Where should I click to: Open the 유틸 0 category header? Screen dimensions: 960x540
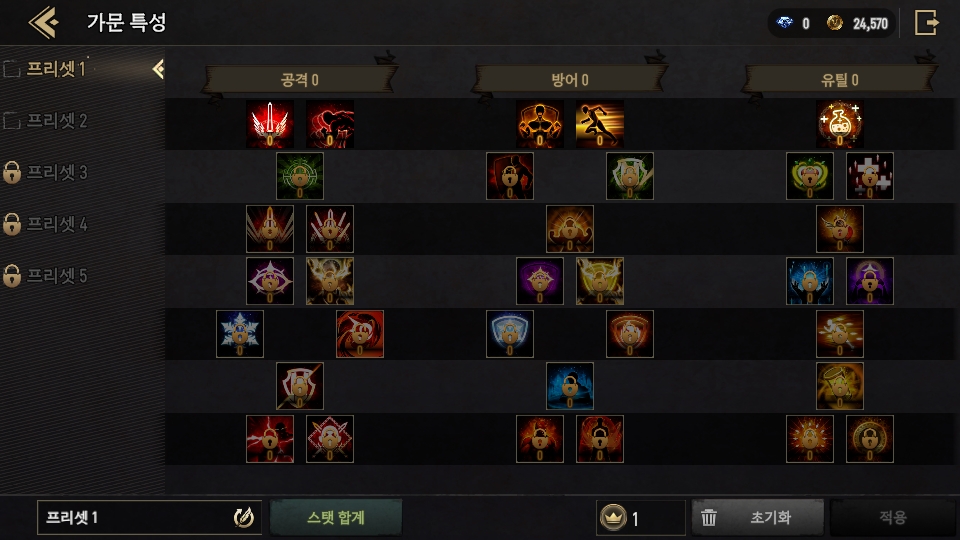(x=839, y=80)
